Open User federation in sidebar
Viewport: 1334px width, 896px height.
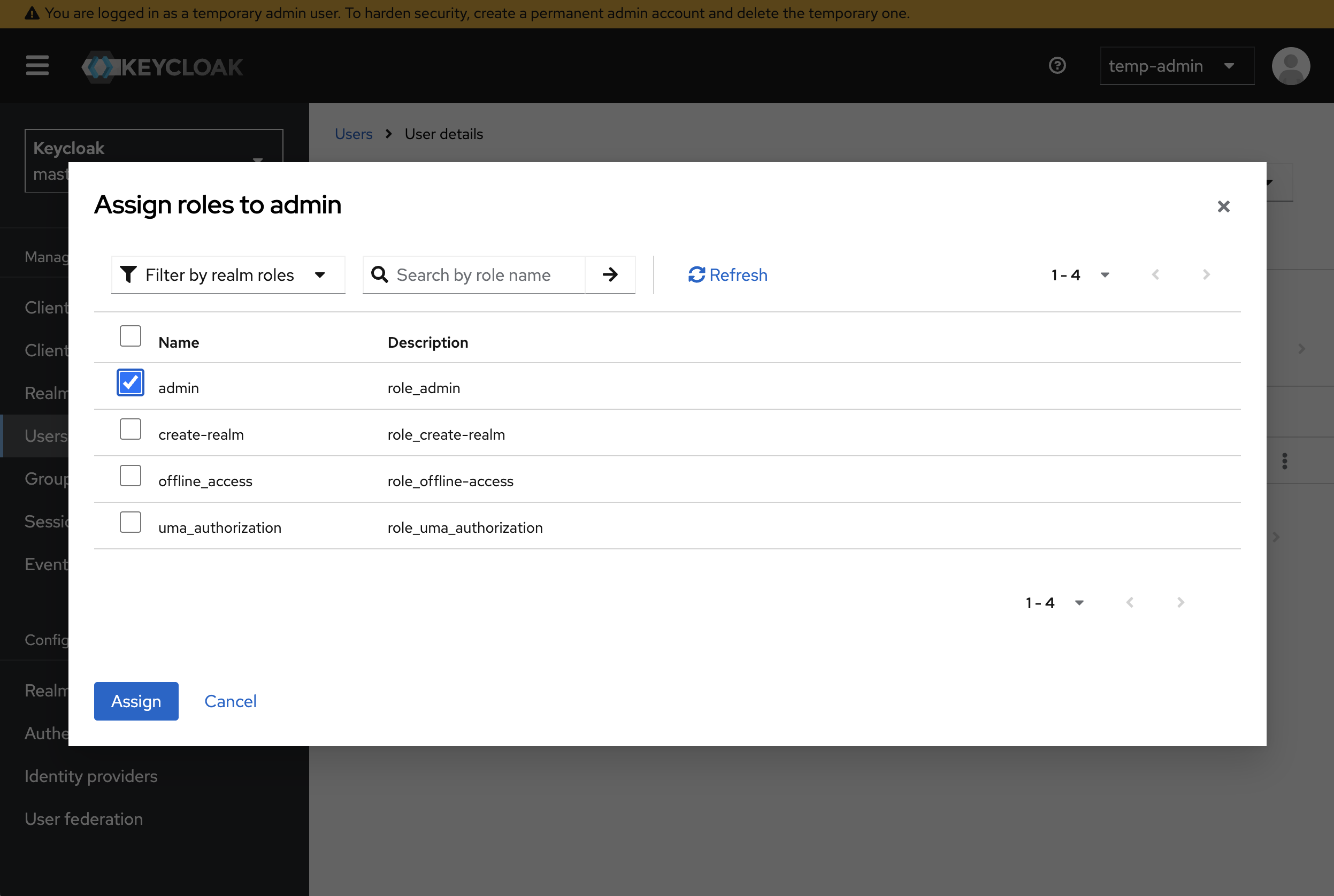[x=83, y=819]
